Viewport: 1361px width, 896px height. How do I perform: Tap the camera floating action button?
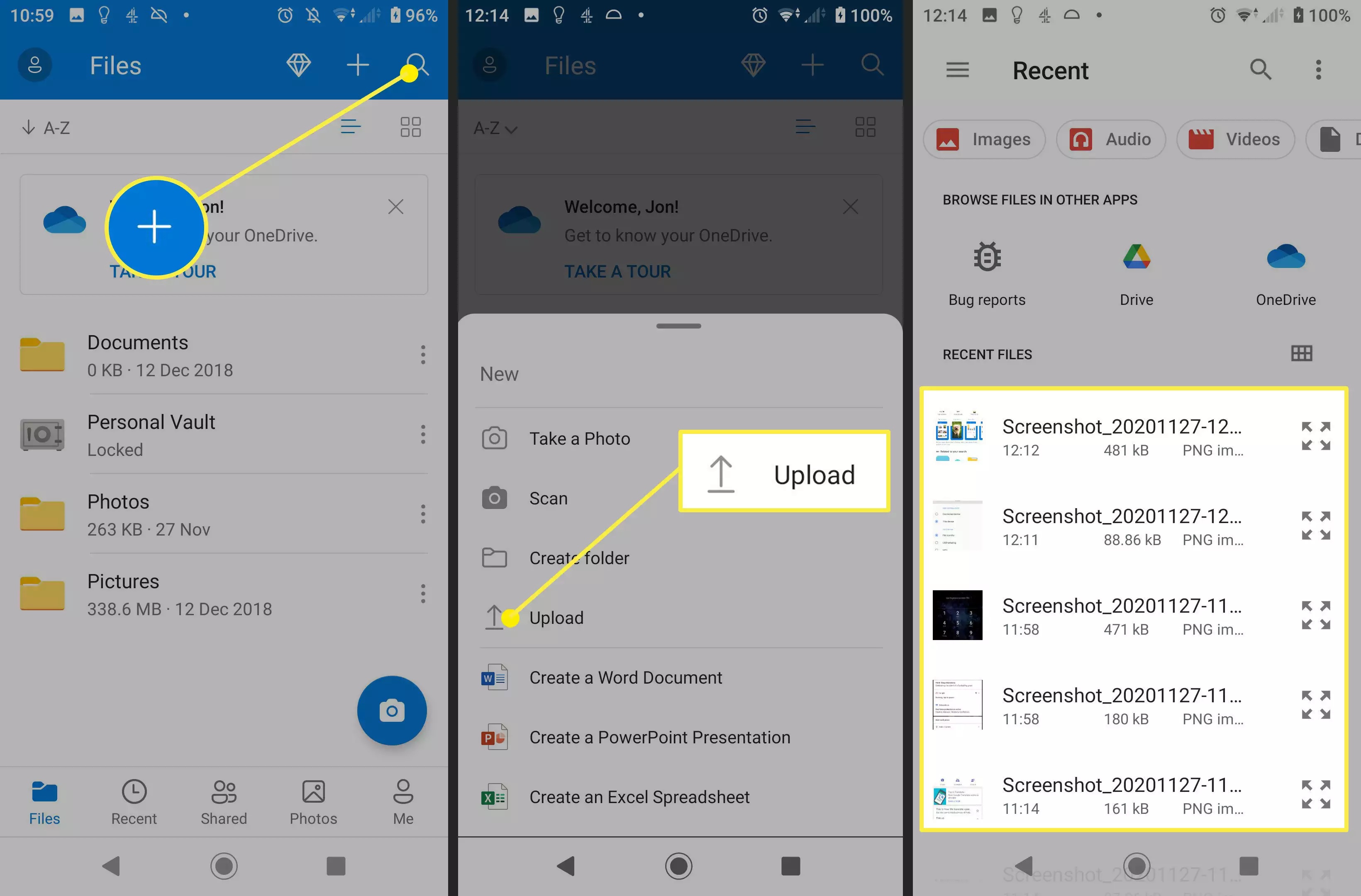click(x=392, y=711)
